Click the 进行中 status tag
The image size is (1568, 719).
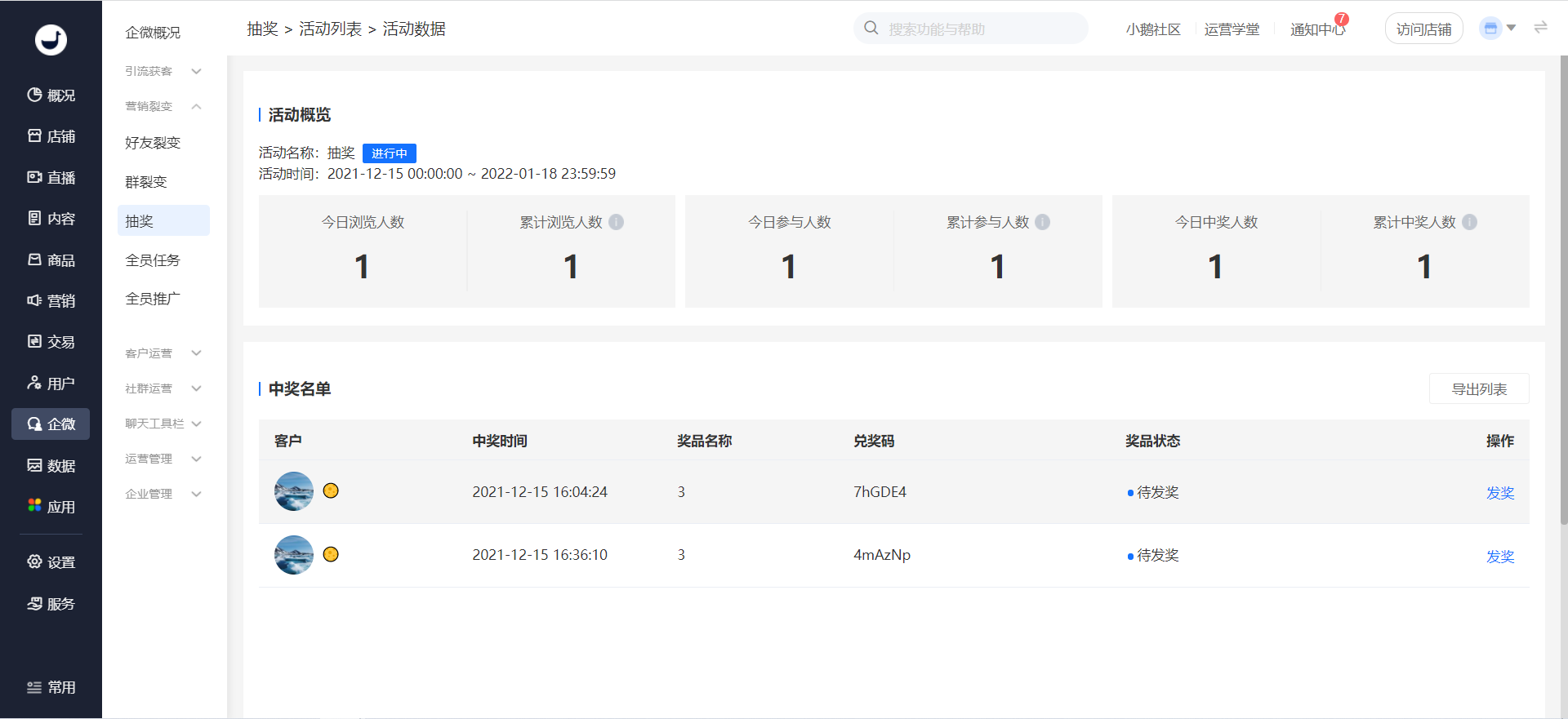click(x=390, y=153)
